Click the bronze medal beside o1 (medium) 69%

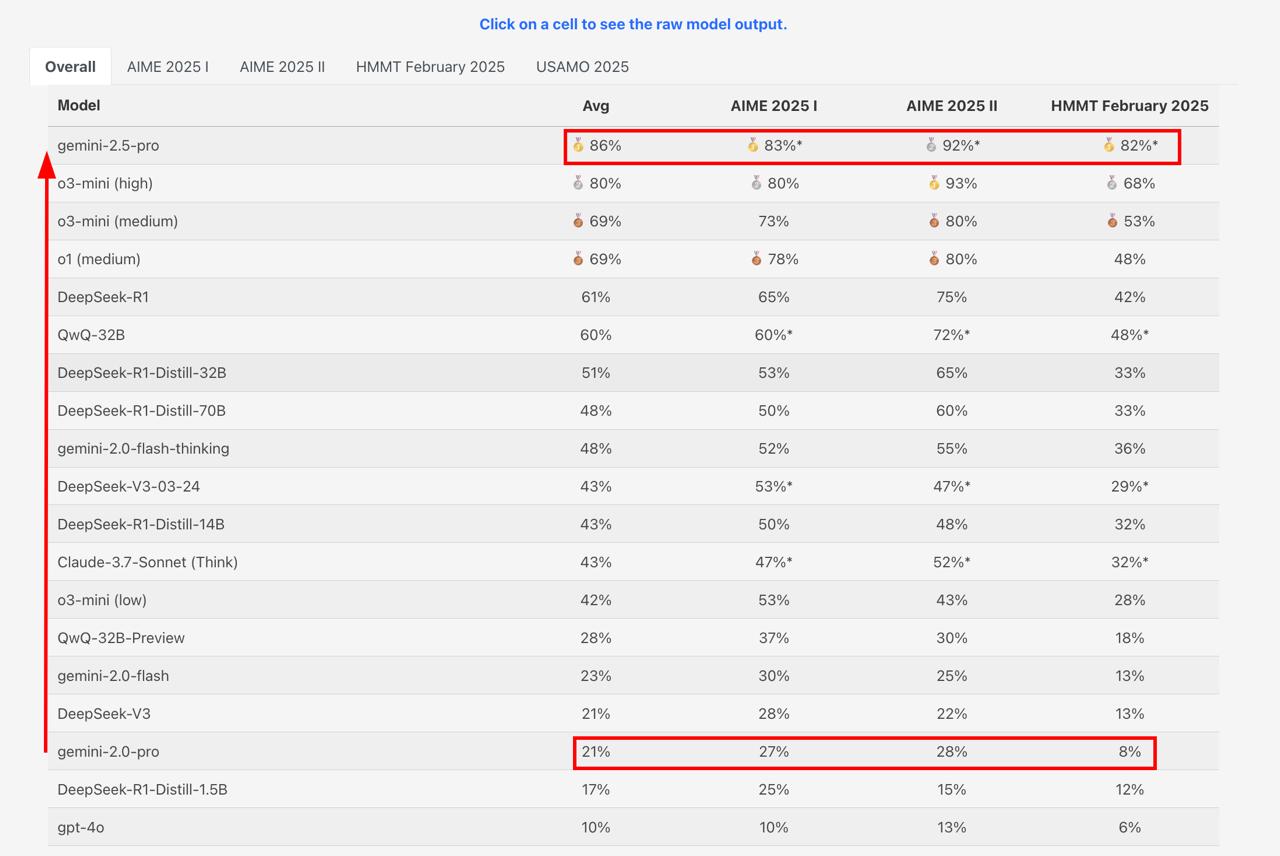pyautogui.click(x=578, y=259)
